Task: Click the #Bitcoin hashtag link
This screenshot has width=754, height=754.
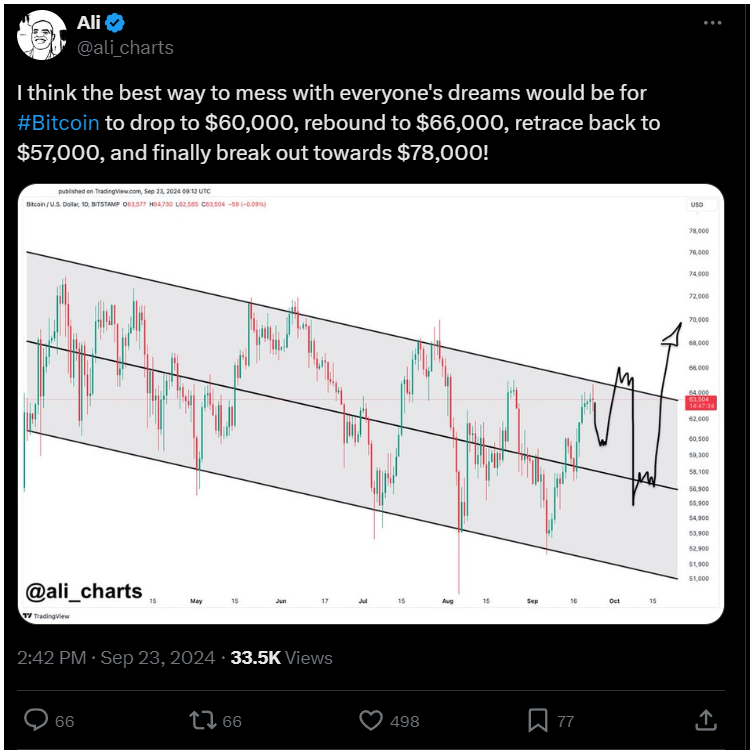Action: pos(58,123)
